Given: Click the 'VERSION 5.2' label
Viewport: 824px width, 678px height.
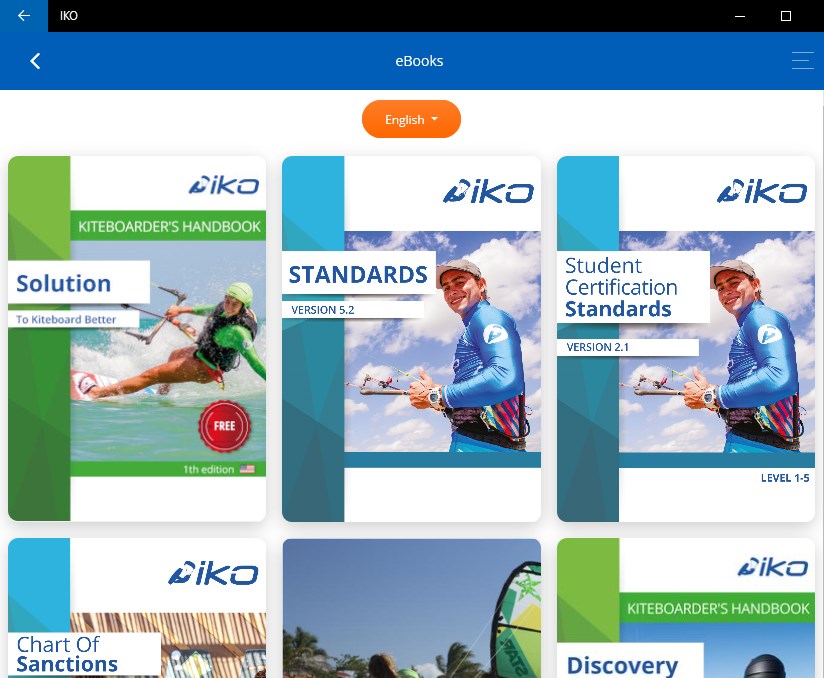Looking at the screenshot, I should 323,310.
